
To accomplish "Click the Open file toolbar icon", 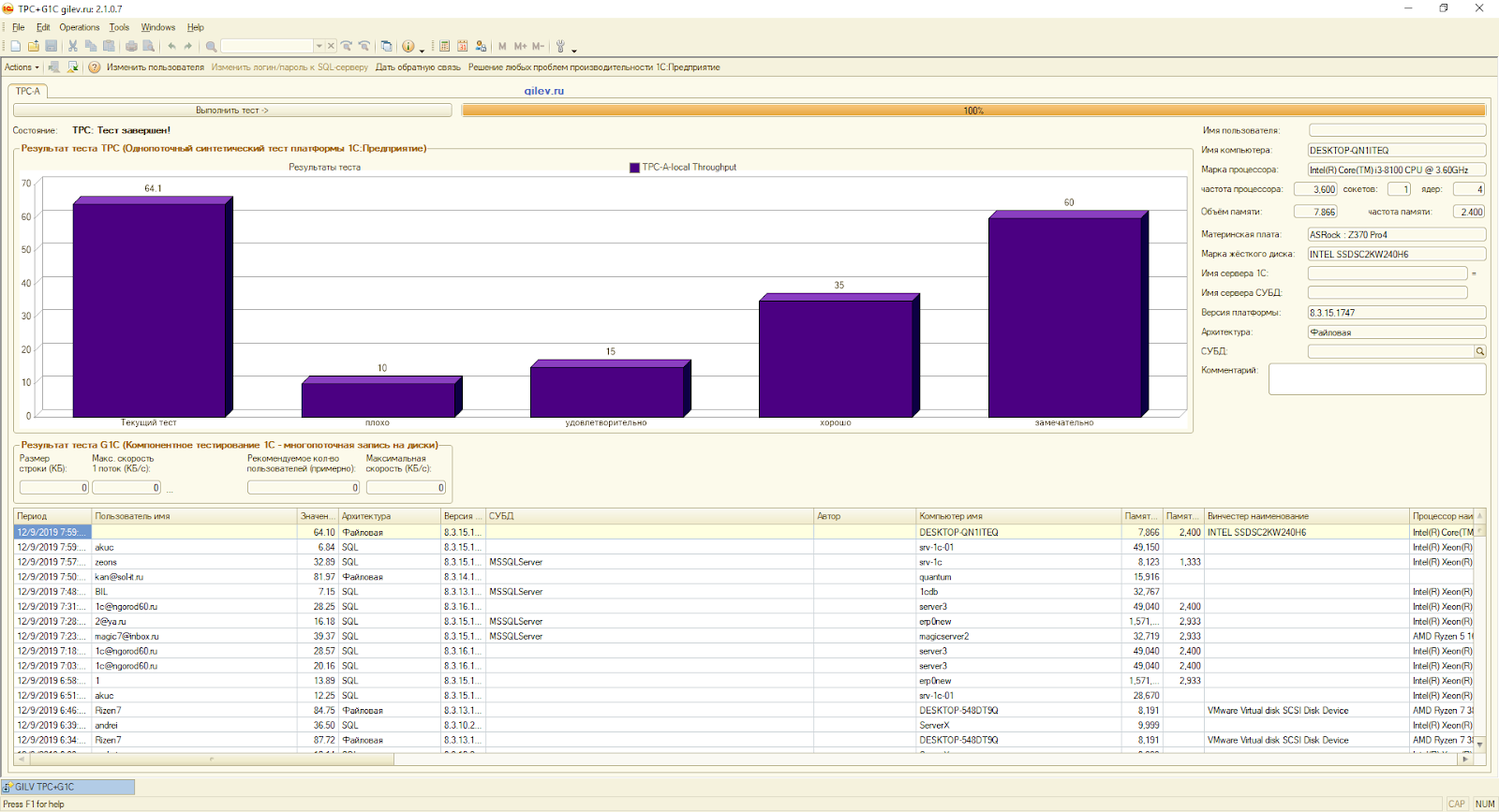I will tap(34, 46).
